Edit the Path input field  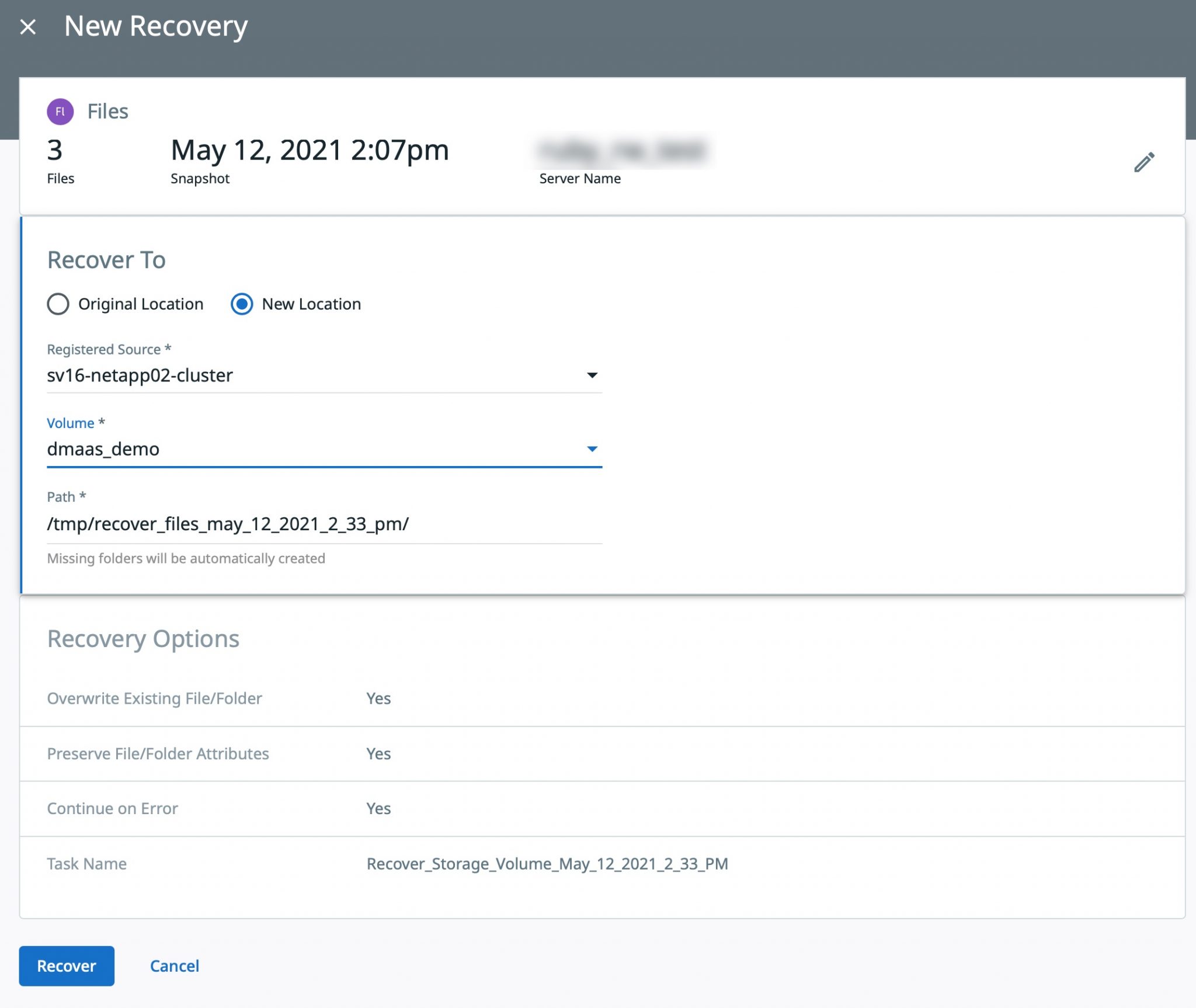(324, 522)
